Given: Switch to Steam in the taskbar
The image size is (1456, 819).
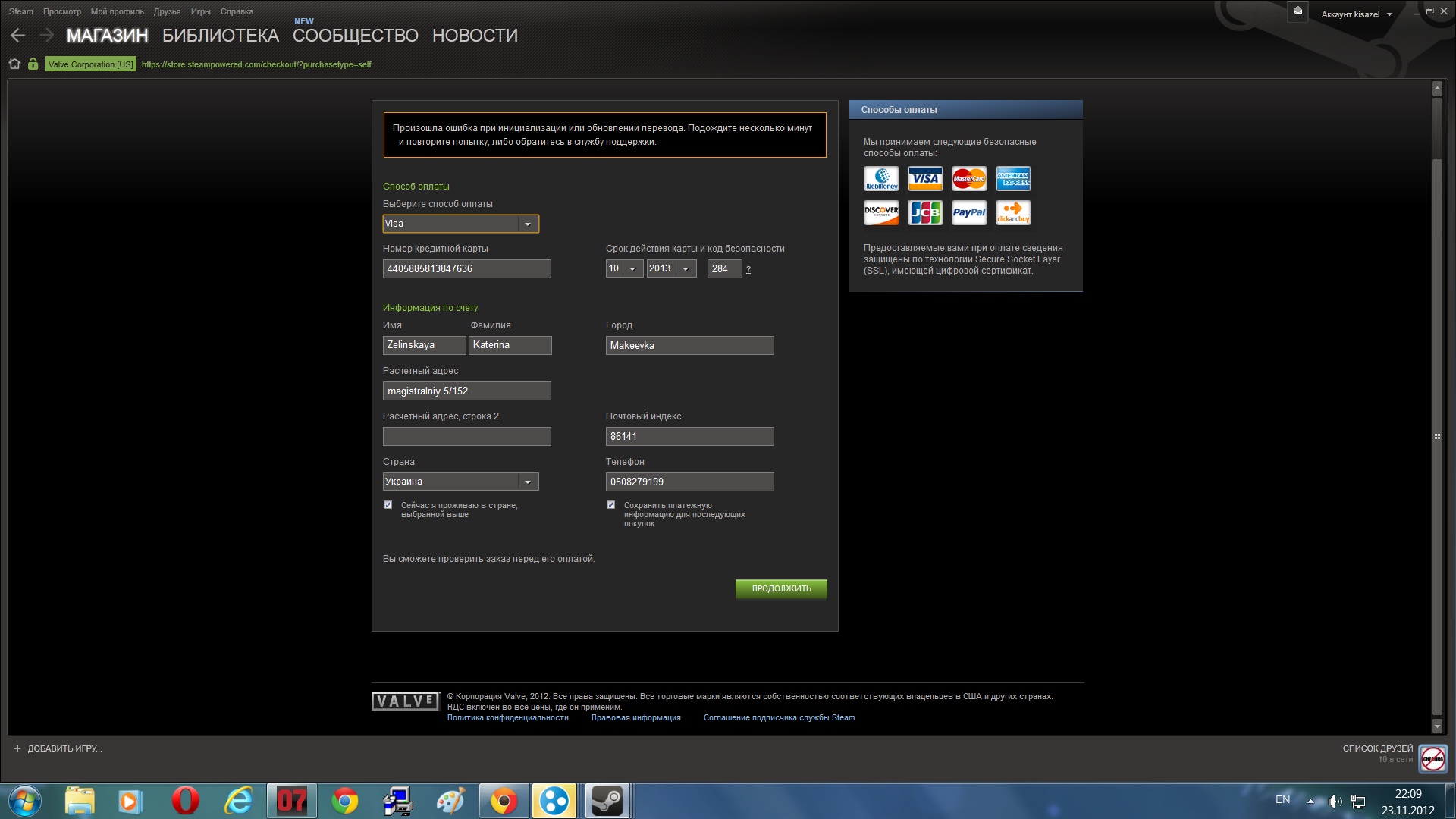Looking at the screenshot, I should click(607, 801).
